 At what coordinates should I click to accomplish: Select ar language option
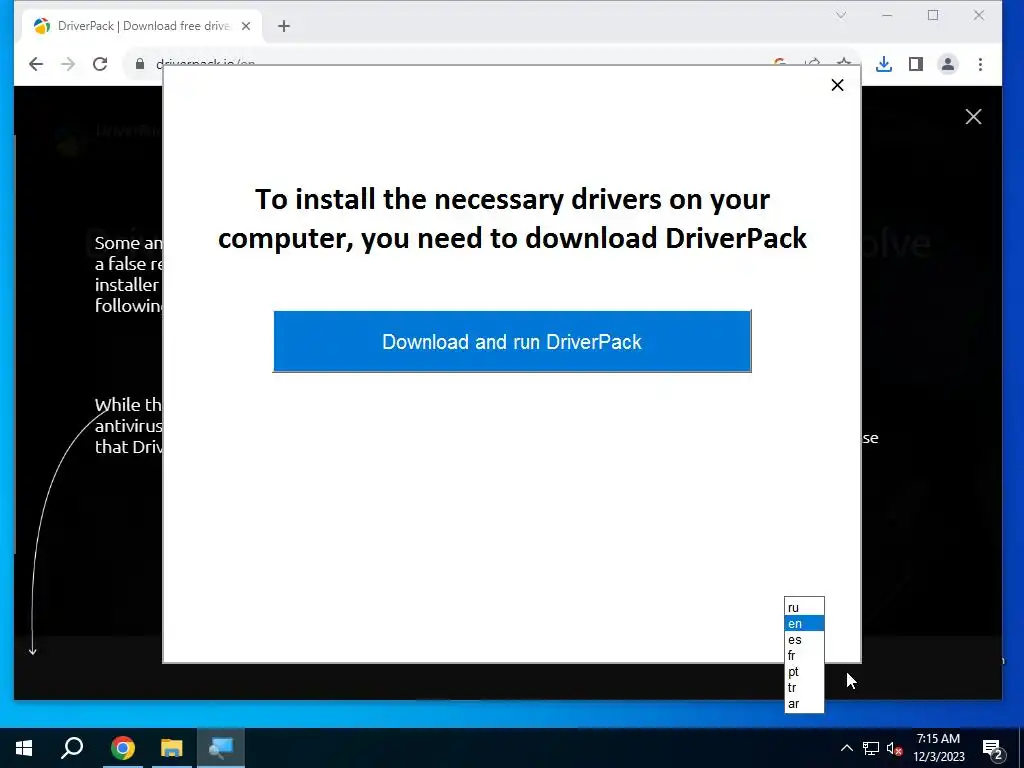click(804, 703)
